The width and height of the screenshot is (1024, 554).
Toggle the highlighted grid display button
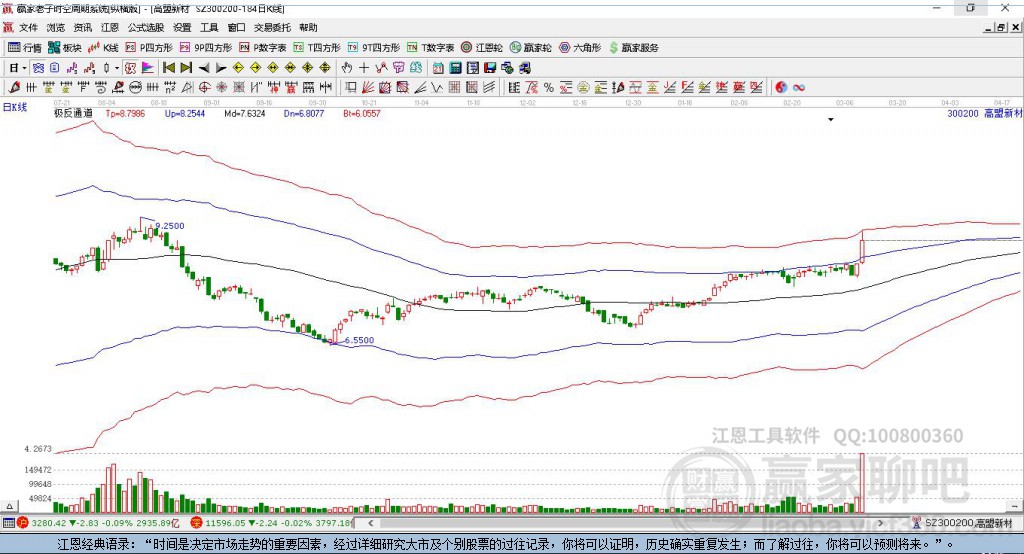39,67
